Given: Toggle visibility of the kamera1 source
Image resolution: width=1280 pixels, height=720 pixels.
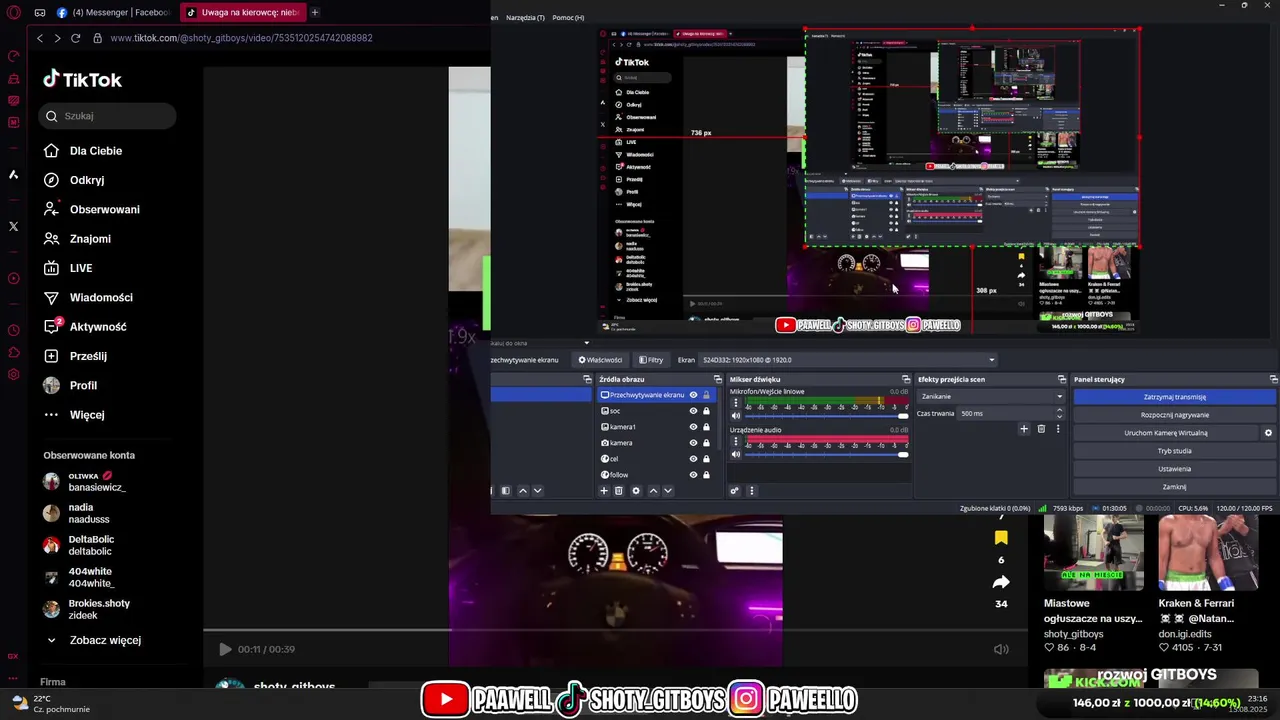Looking at the screenshot, I should coord(693,427).
